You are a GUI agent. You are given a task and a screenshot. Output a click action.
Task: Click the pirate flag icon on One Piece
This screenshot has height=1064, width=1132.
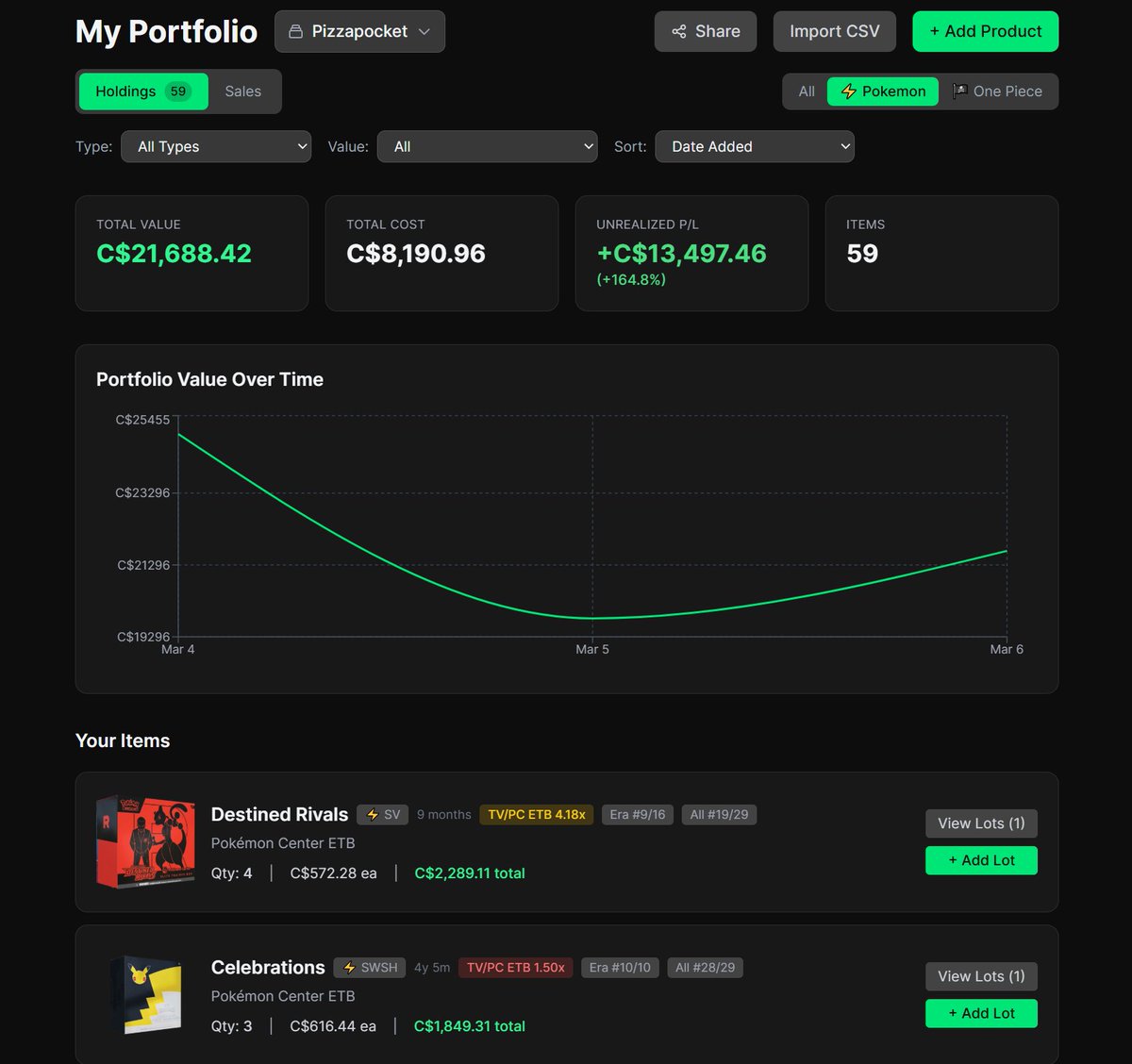960,91
